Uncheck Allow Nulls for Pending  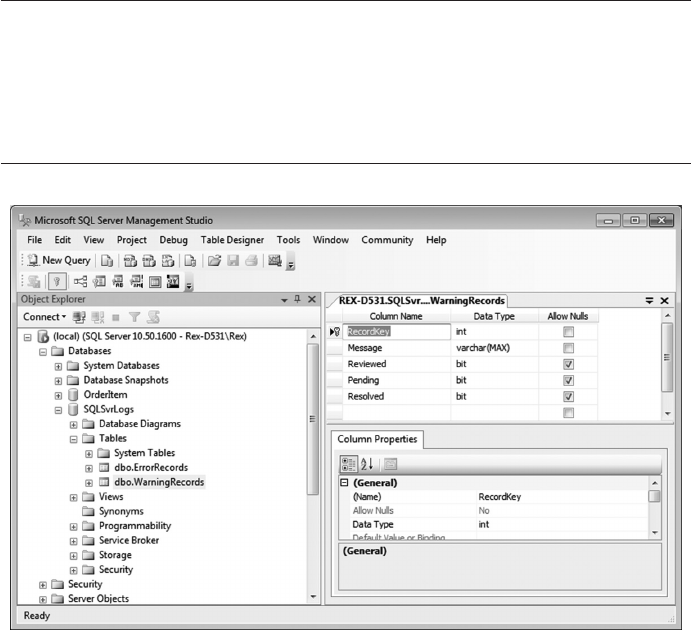point(568,380)
